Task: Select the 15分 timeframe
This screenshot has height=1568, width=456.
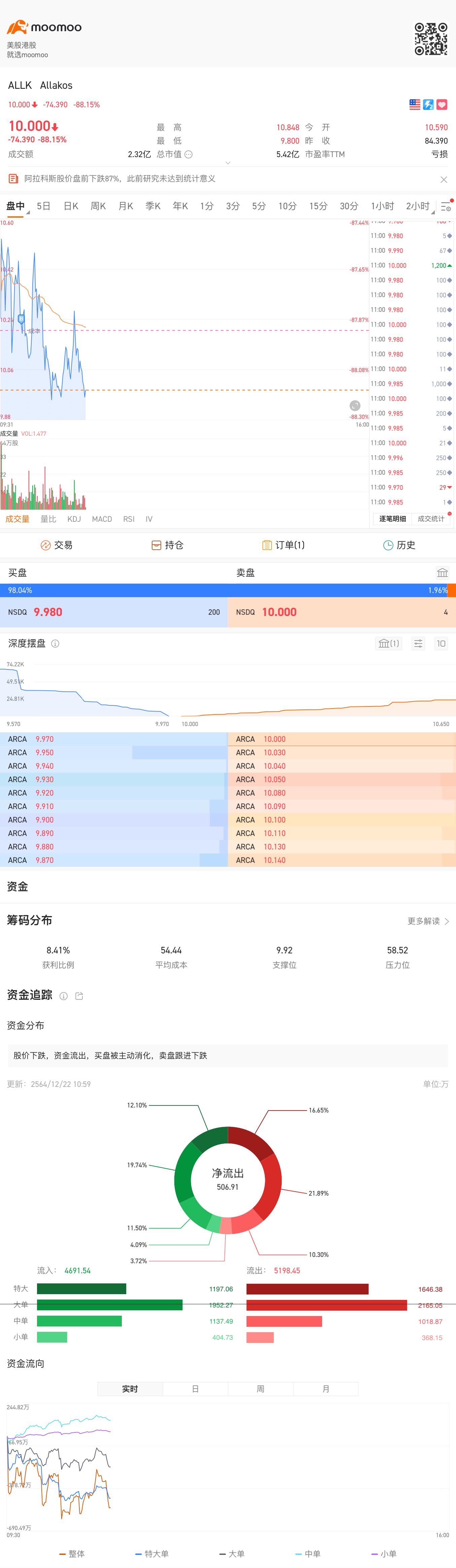Action: [318, 206]
